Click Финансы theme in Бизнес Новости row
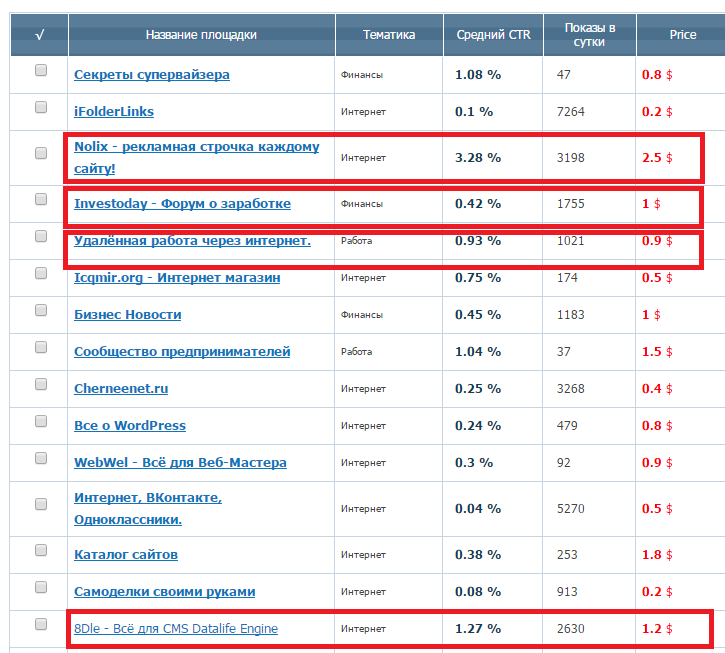Viewport: 725px width, 653px height. [362, 314]
